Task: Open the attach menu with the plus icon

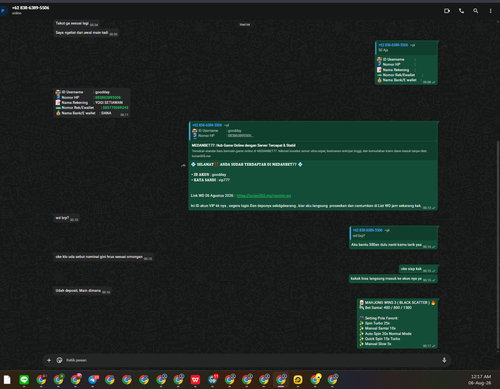Action: click(49, 360)
